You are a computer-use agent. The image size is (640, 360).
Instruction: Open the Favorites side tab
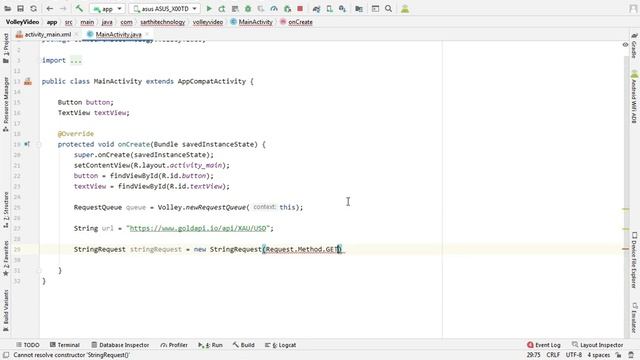6,258
